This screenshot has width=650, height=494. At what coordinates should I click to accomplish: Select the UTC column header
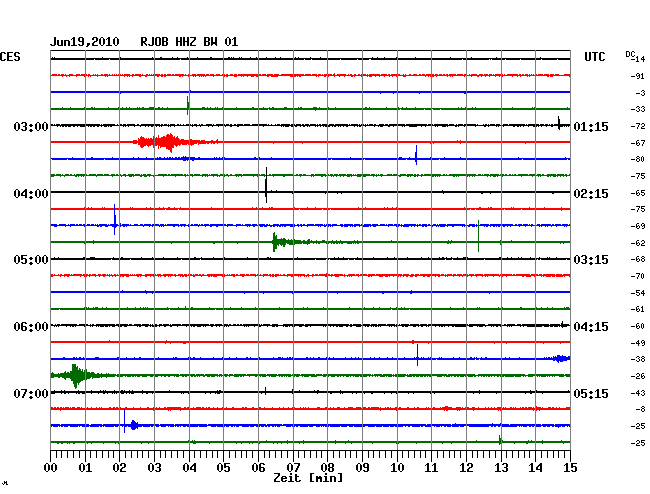pos(594,57)
